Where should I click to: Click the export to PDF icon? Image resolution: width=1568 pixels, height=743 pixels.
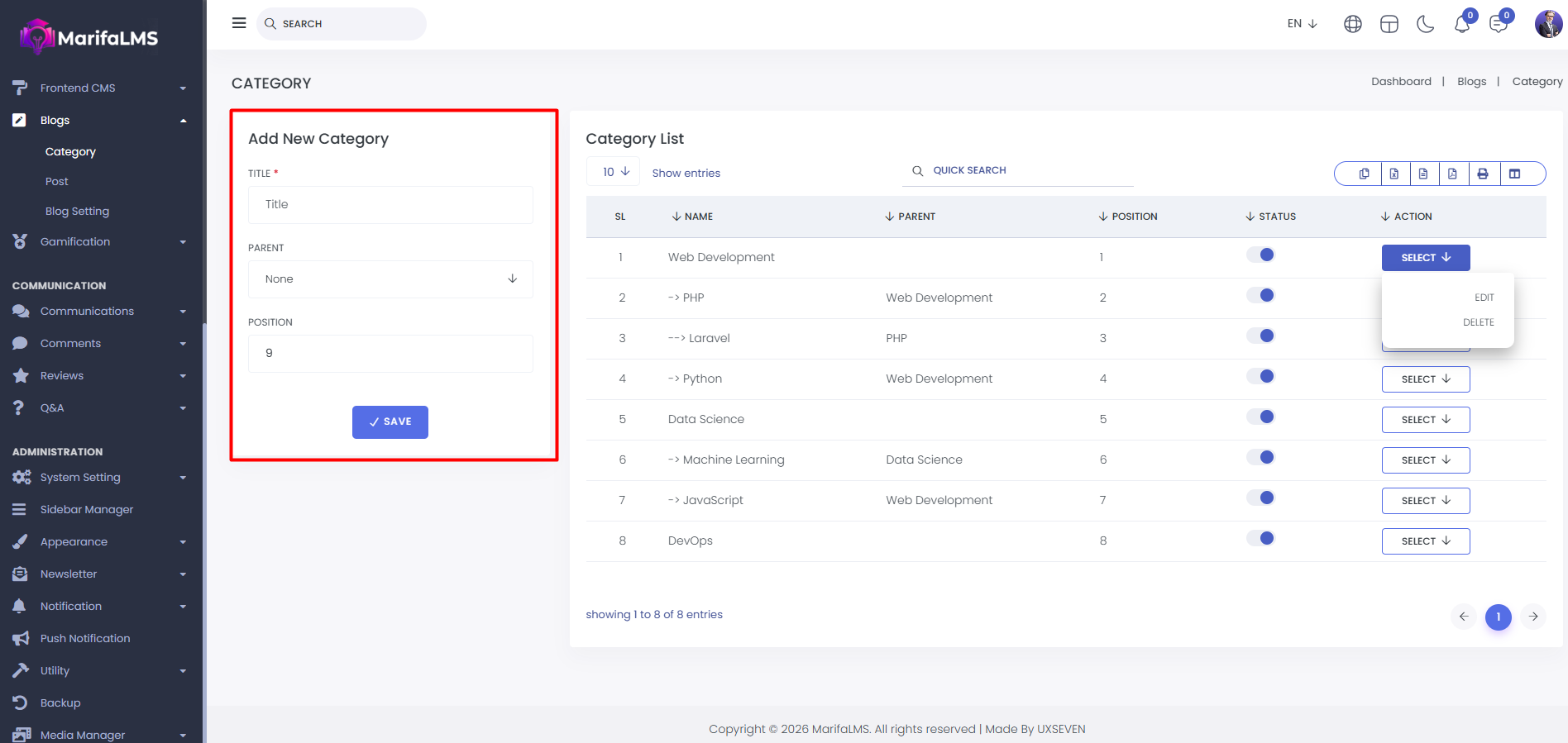[x=1452, y=174]
